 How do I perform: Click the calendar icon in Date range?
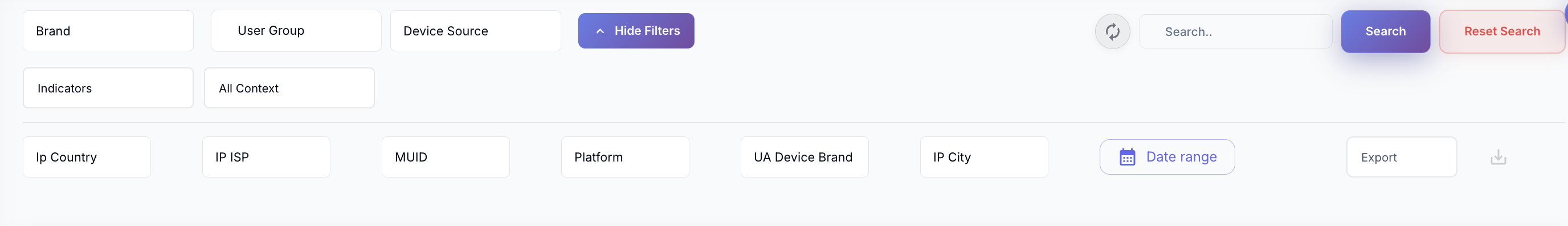pyautogui.click(x=1126, y=157)
